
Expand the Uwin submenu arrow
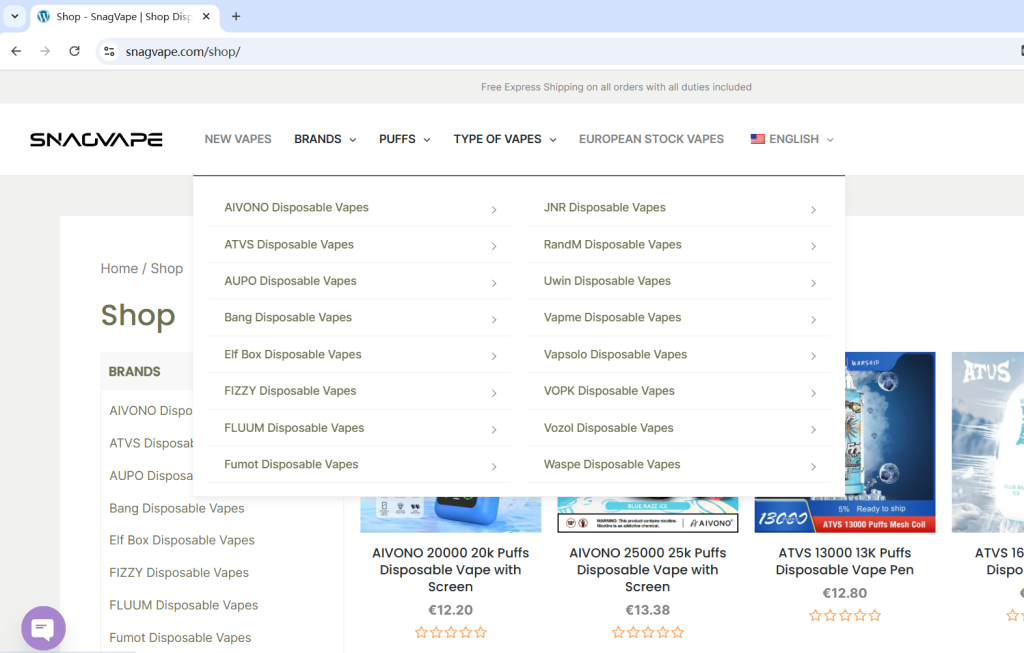814,283
